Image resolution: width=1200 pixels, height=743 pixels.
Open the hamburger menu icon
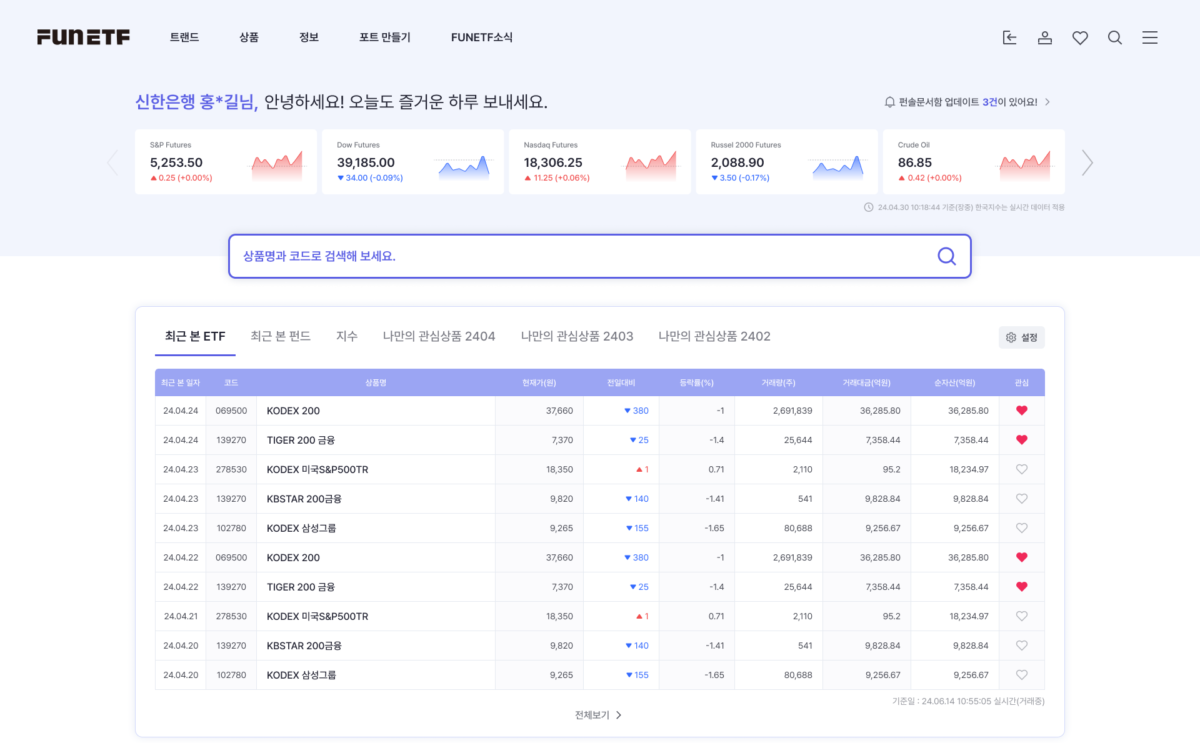pyautogui.click(x=1150, y=38)
